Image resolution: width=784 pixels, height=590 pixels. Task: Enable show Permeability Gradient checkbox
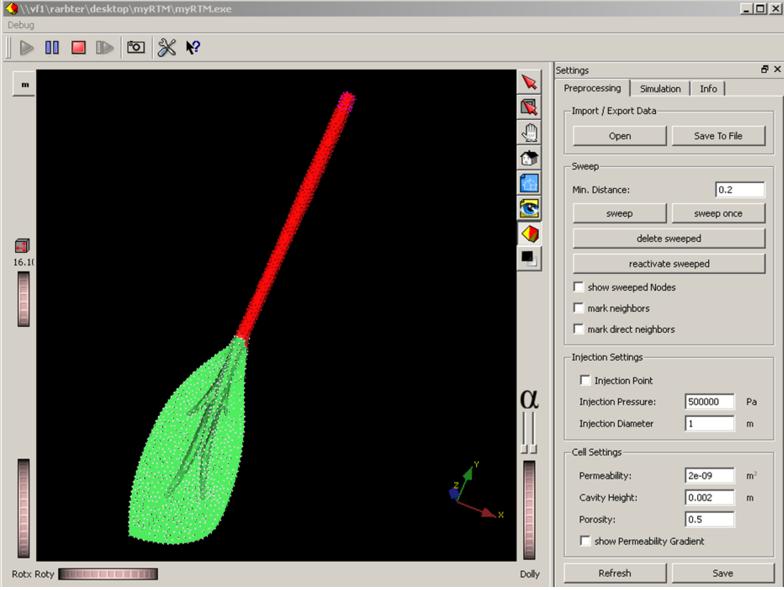tap(585, 541)
